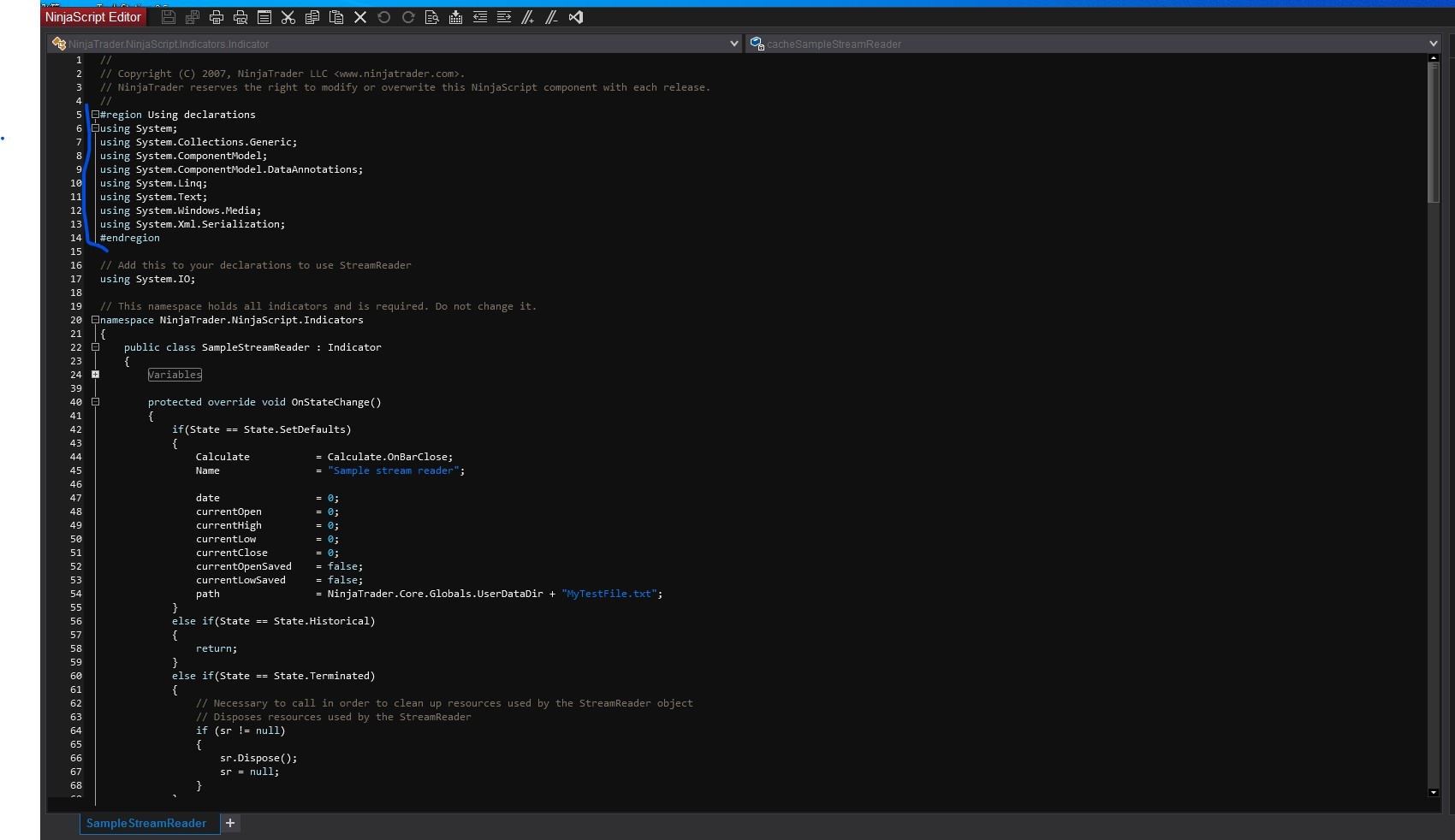Click the "State.Historical" condition text
Viewport: 1455px width, 840px height.
322,621
